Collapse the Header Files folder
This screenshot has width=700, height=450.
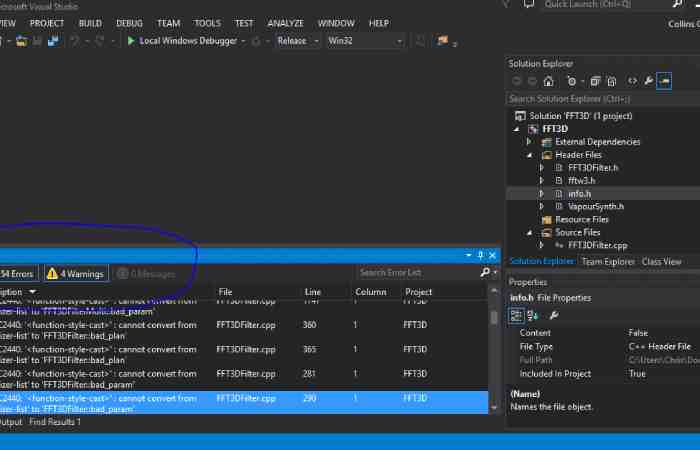point(529,155)
